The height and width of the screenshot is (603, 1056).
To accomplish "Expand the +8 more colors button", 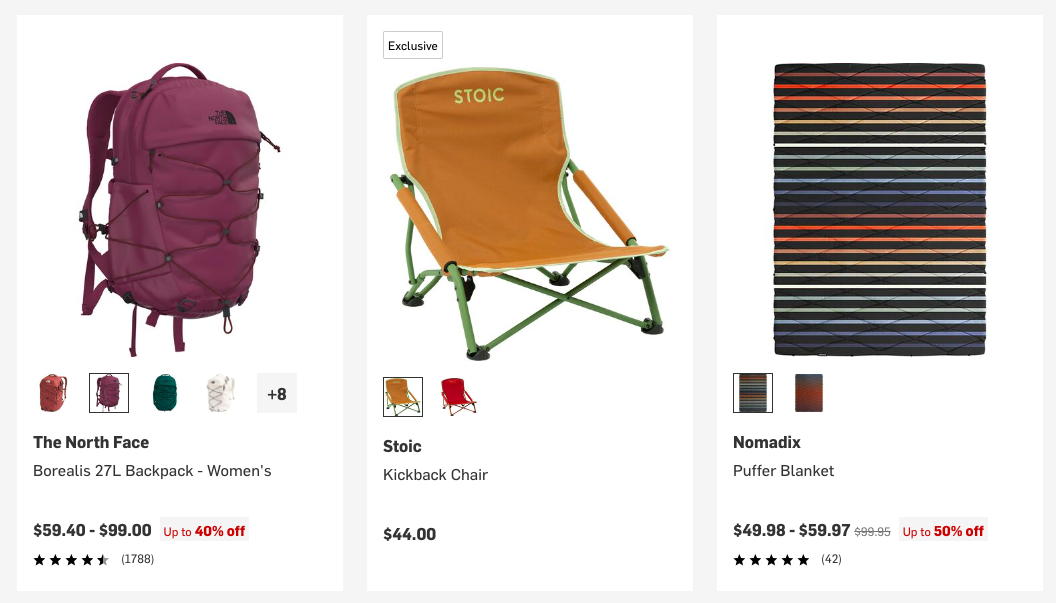I will (277, 393).
